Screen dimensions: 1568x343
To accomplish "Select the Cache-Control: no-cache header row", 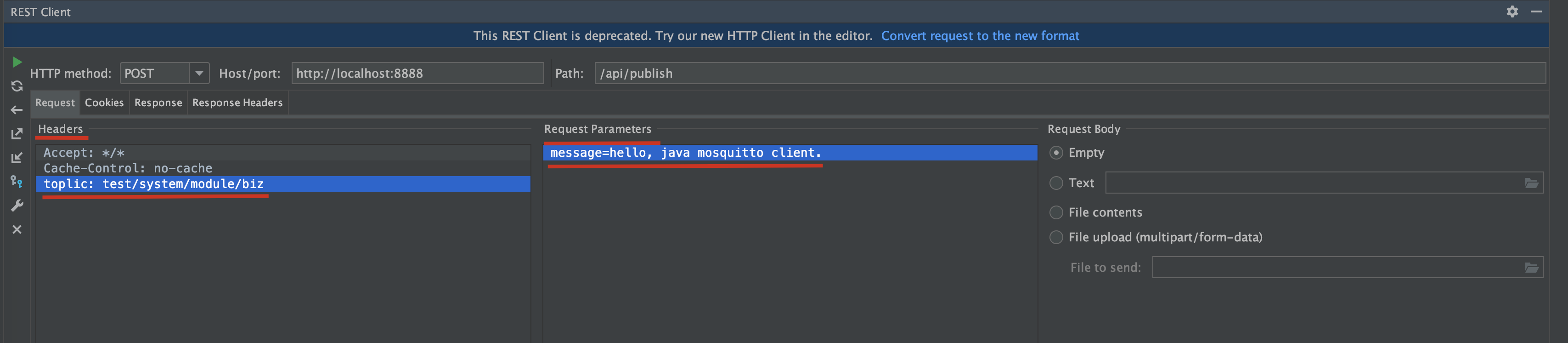I will pos(283,168).
